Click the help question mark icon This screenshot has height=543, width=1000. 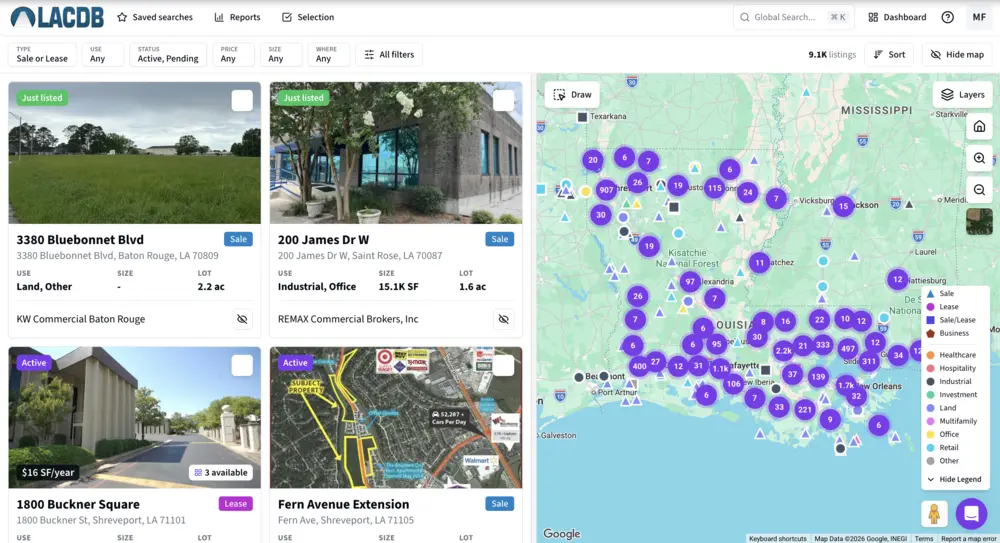pos(948,17)
